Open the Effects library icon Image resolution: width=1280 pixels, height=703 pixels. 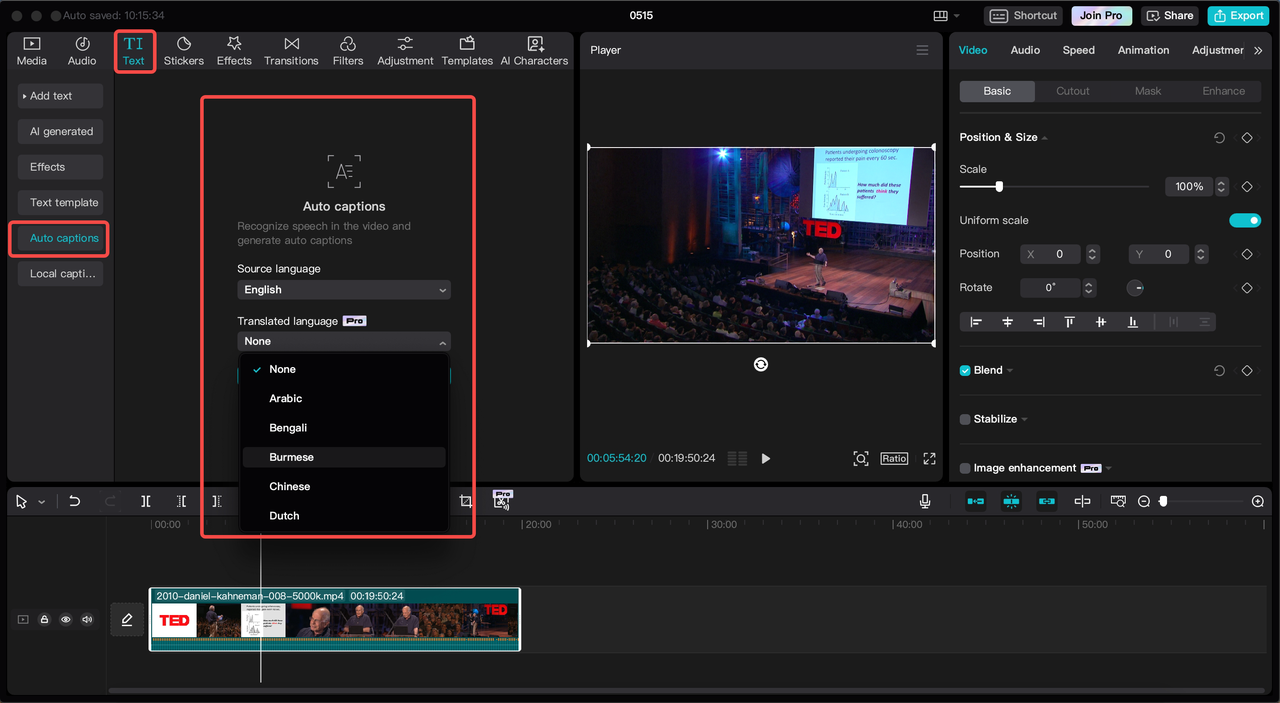[234, 51]
